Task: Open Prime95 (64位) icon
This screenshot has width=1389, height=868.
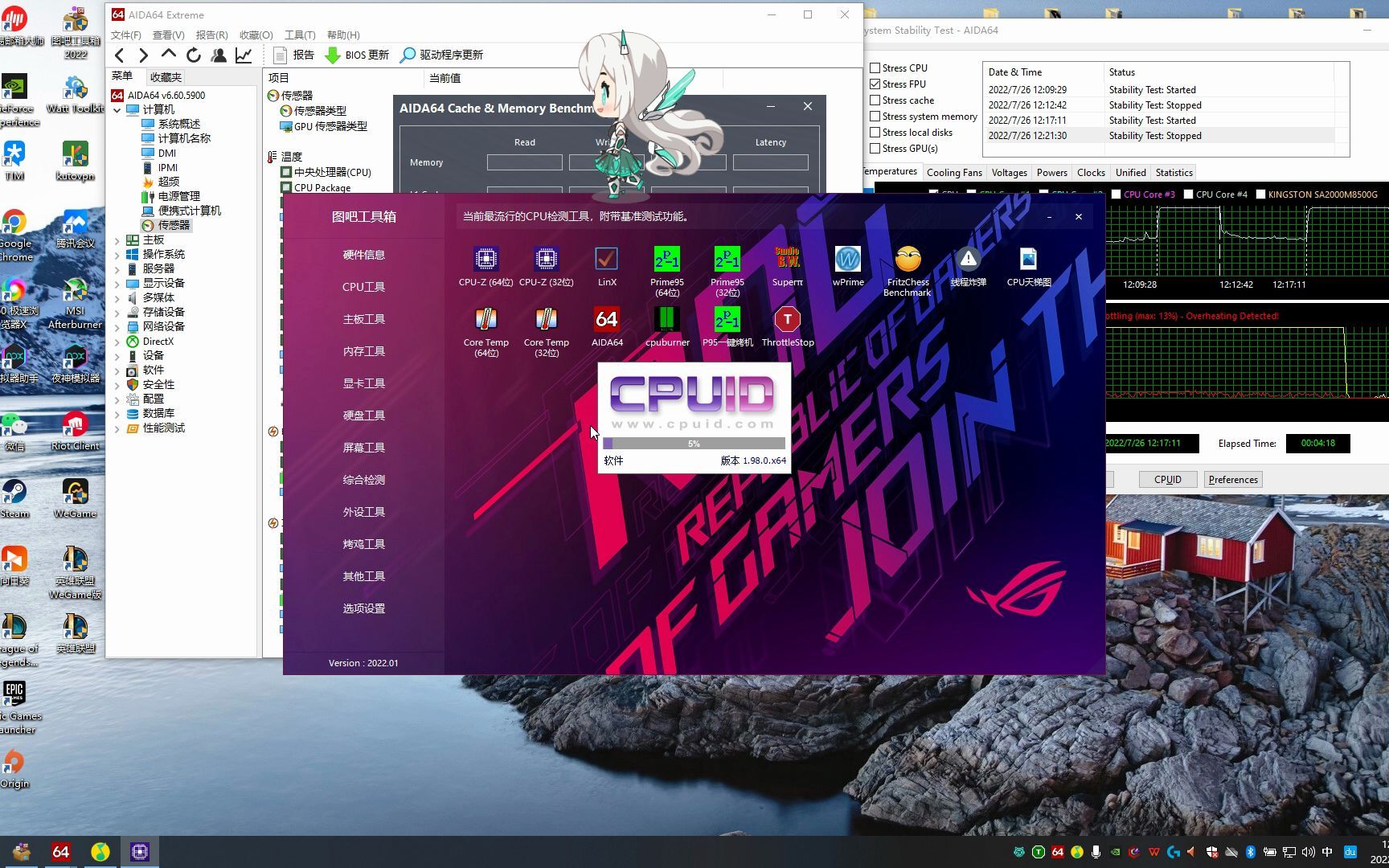Action: [667, 271]
